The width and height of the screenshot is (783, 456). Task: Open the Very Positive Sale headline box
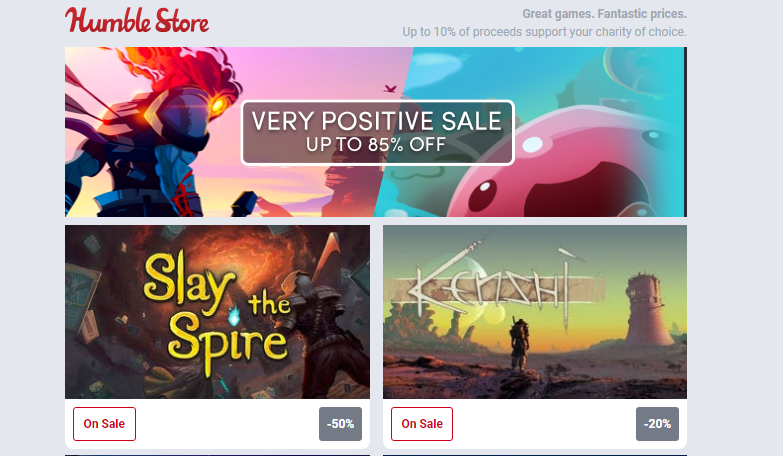(x=378, y=132)
